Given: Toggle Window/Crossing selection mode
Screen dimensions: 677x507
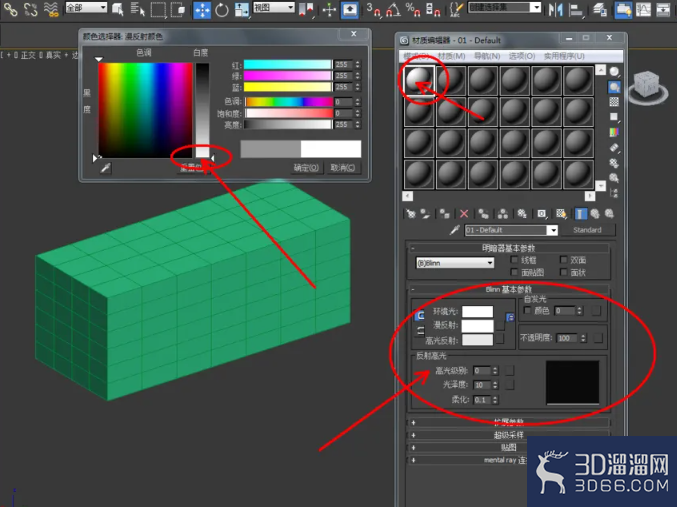Looking at the screenshot, I should (x=177, y=10).
